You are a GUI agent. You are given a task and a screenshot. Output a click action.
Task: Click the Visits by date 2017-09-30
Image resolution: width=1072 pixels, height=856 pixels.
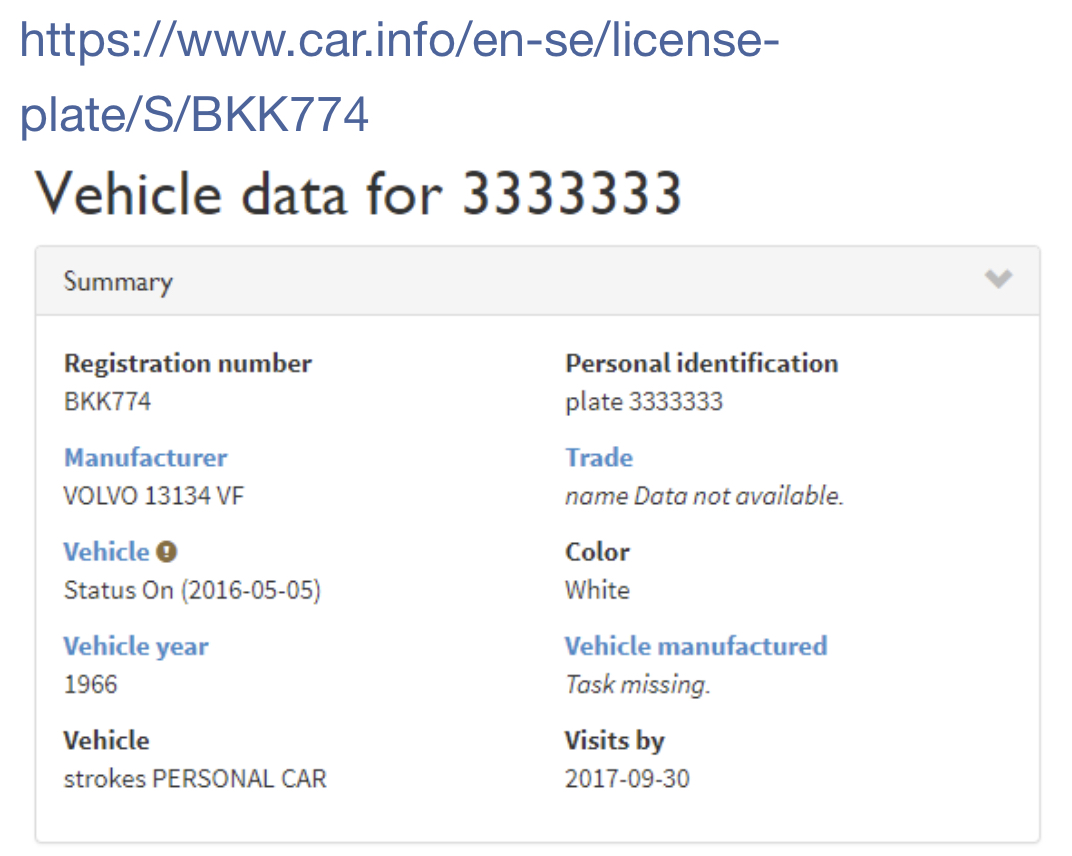tap(627, 779)
